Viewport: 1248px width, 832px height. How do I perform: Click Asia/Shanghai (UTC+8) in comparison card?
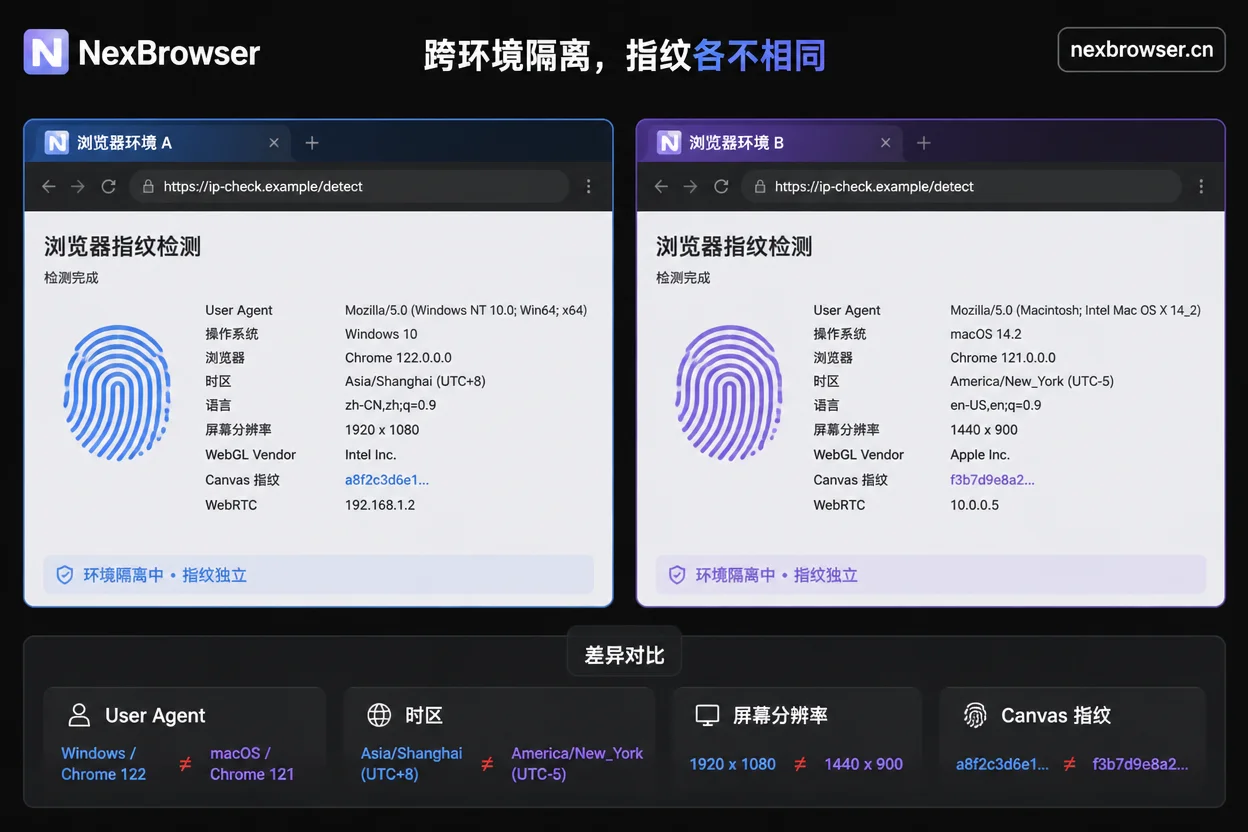(x=411, y=764)
